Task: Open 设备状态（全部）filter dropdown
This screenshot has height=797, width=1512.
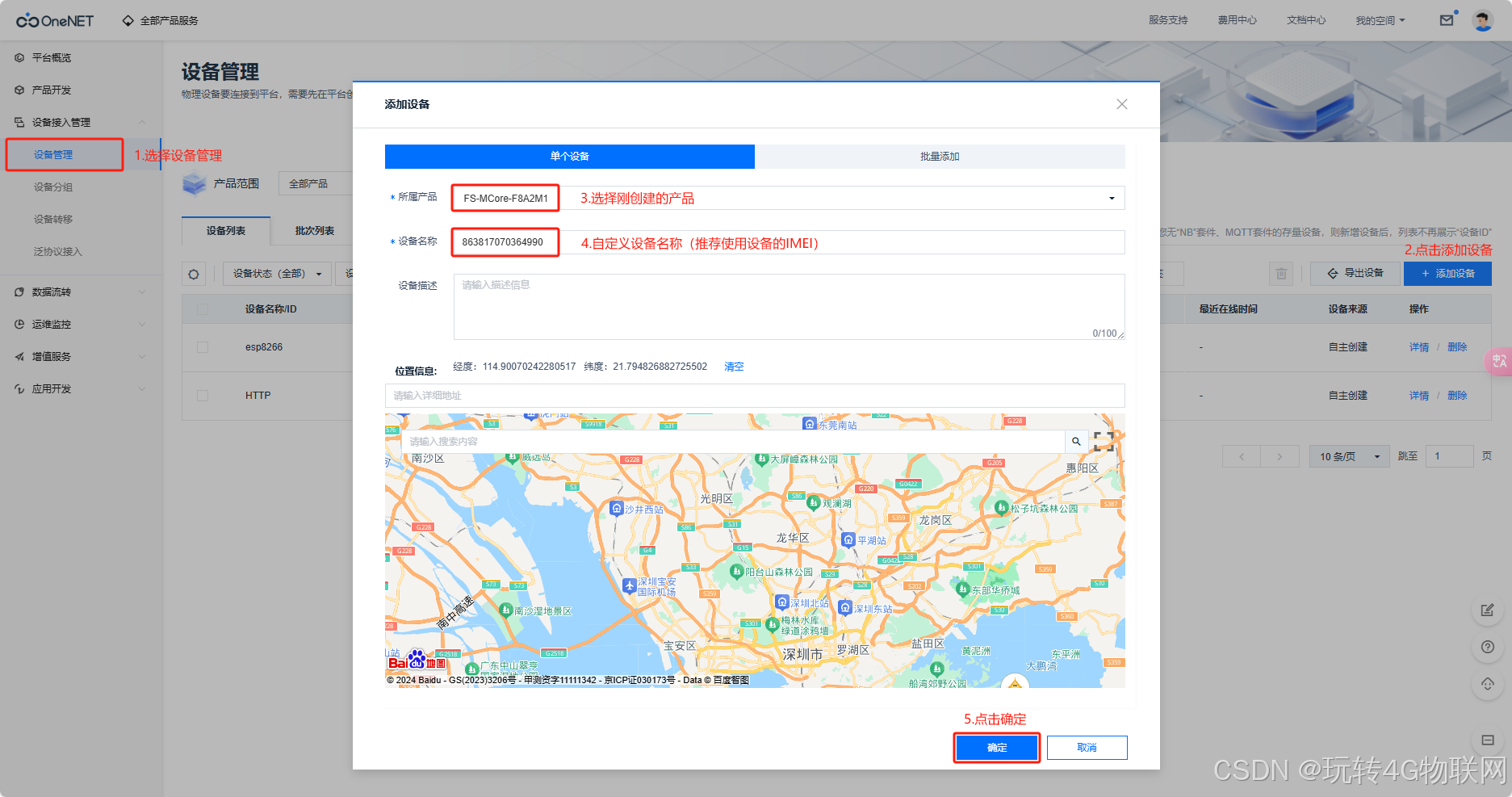Action: (278, 274)
